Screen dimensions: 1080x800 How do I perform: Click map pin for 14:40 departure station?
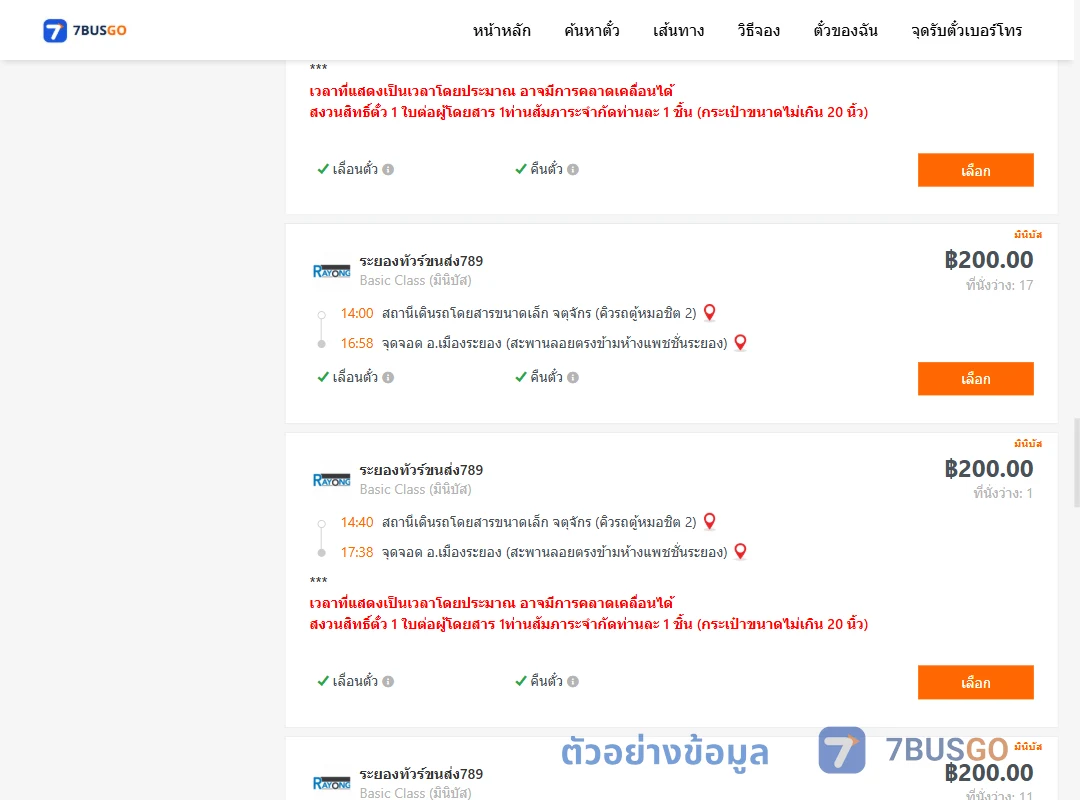(x=709, y=522)
